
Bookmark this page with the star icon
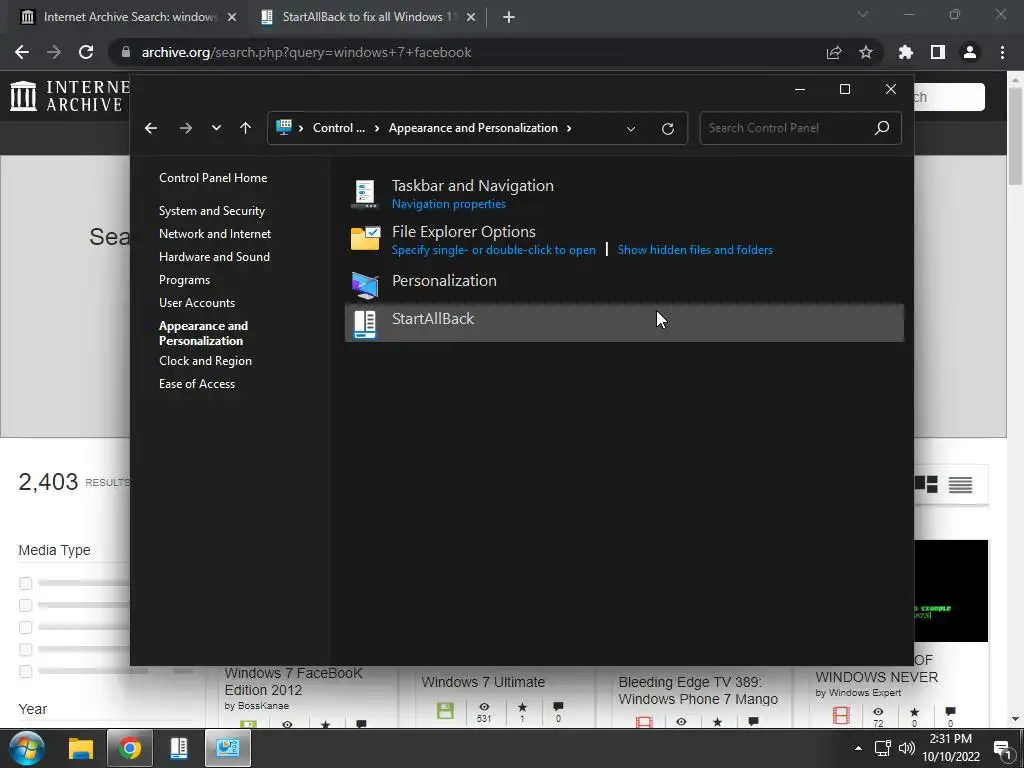pyautogui.click(x=866, y=52)
